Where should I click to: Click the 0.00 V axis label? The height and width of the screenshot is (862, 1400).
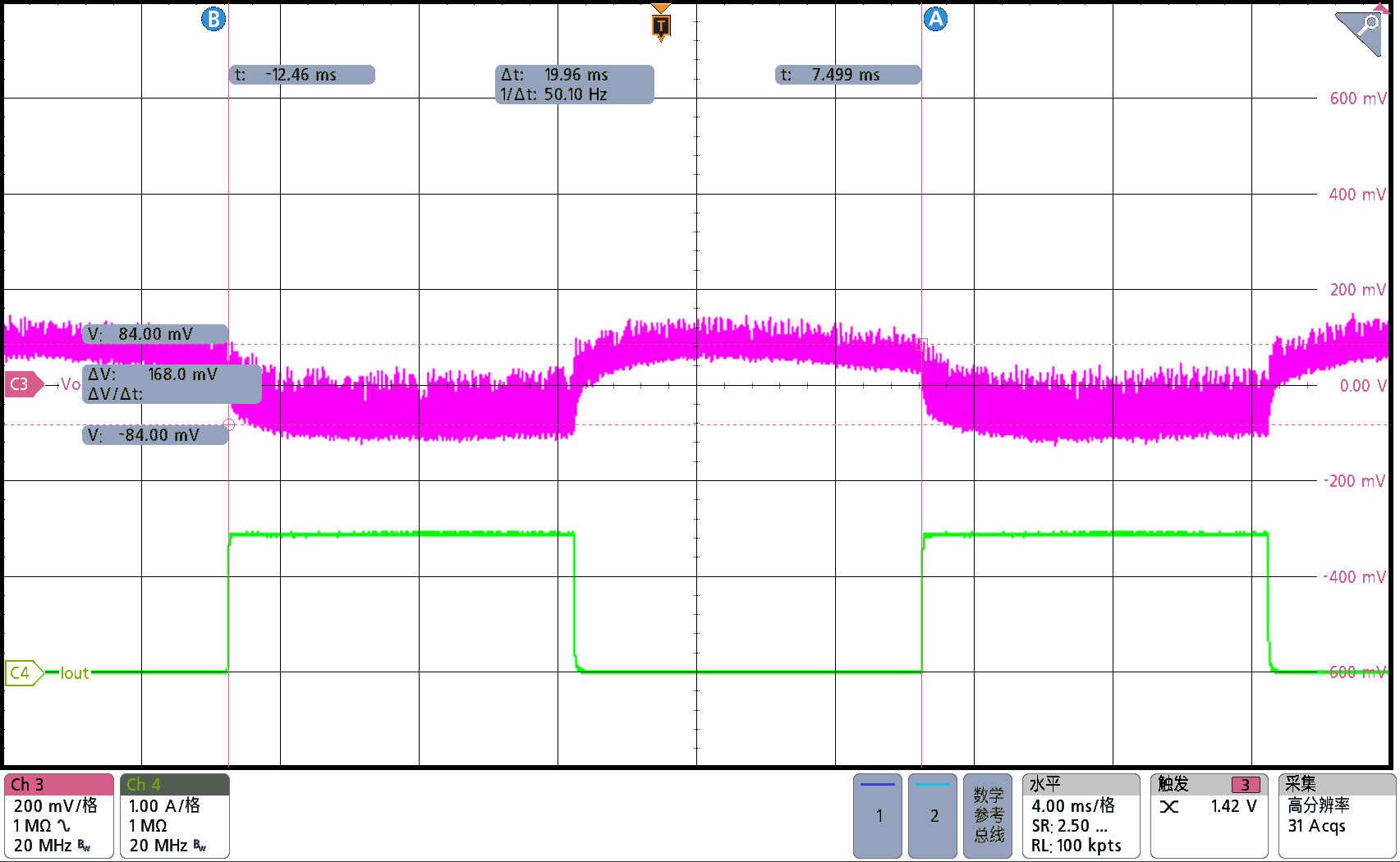(1361, 386)
